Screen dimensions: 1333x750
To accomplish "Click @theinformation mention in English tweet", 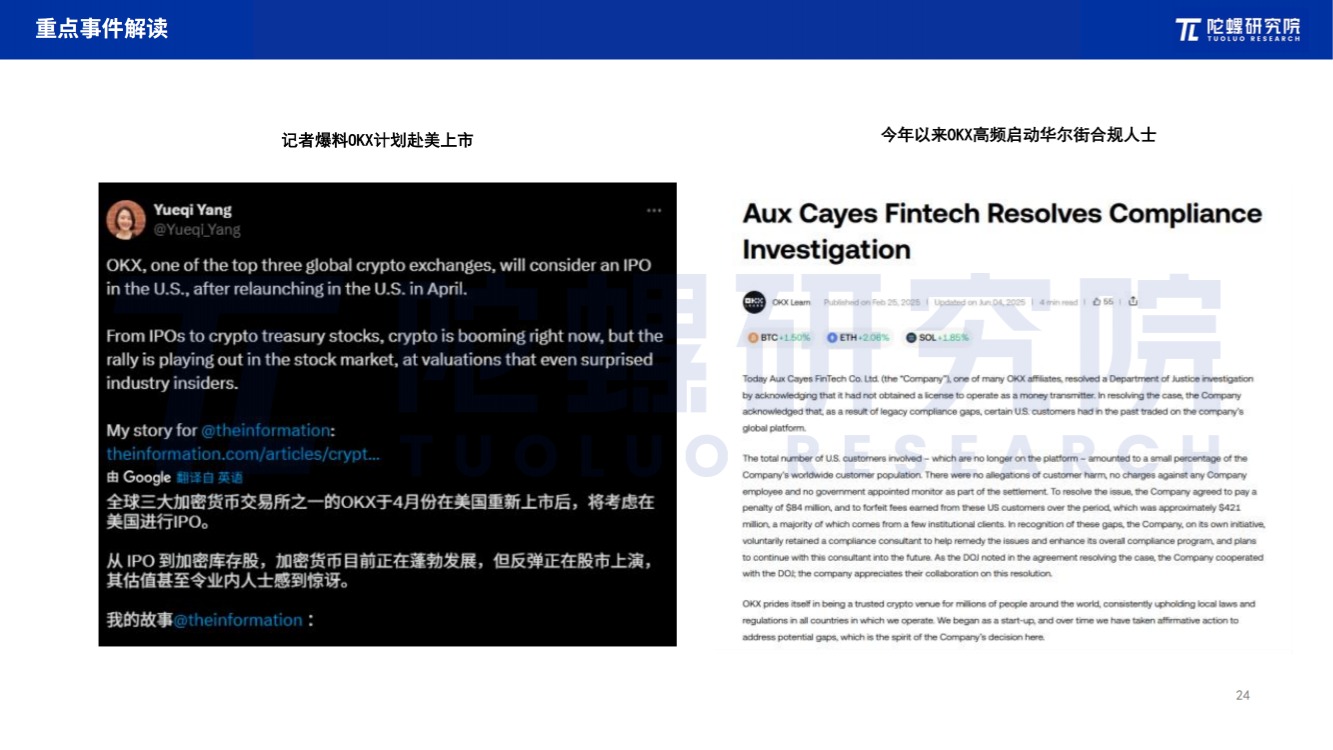I will click(x=265, y=430).
